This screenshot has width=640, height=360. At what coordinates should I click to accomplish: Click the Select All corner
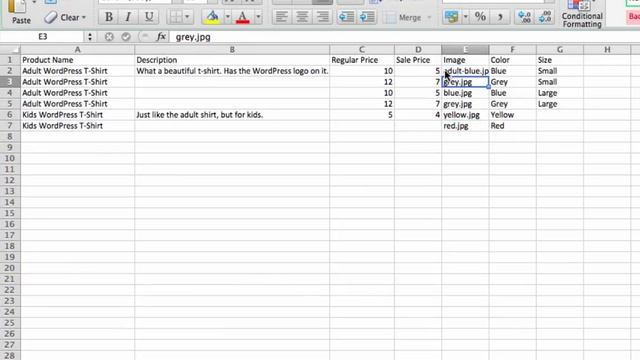pos(10,49)
